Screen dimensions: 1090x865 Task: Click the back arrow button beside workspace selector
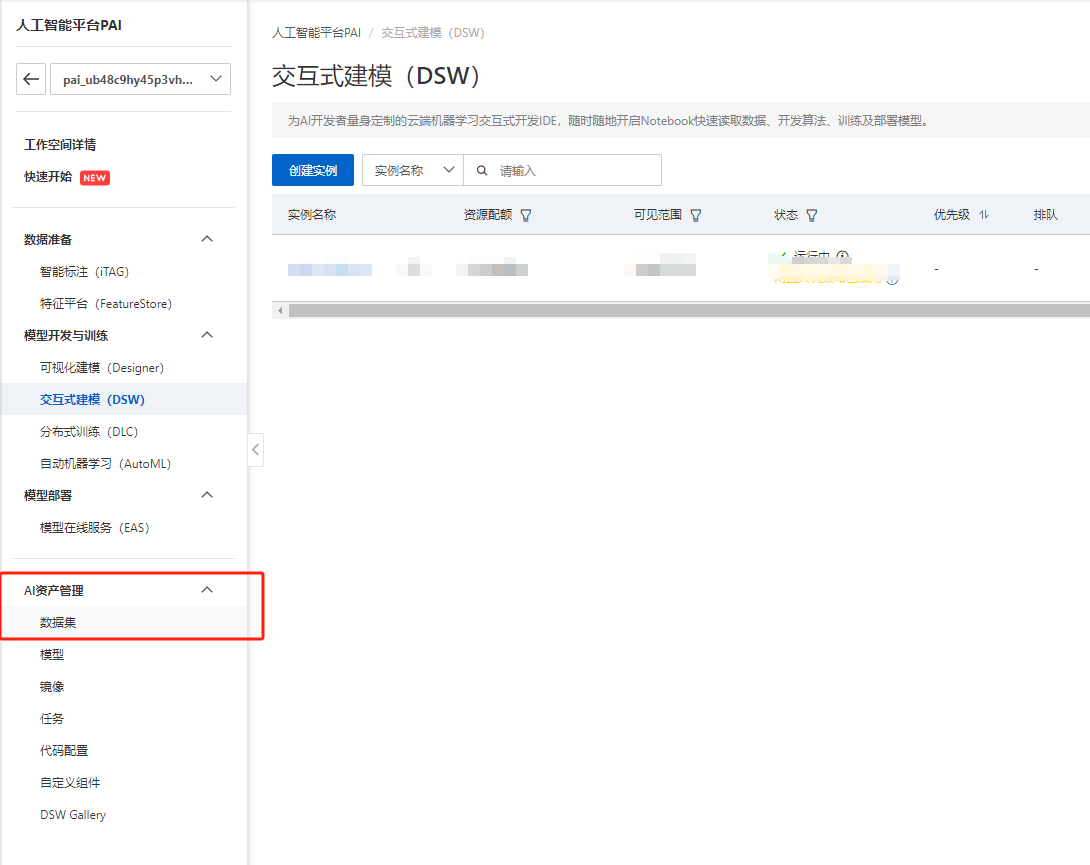tap(31, 79)
